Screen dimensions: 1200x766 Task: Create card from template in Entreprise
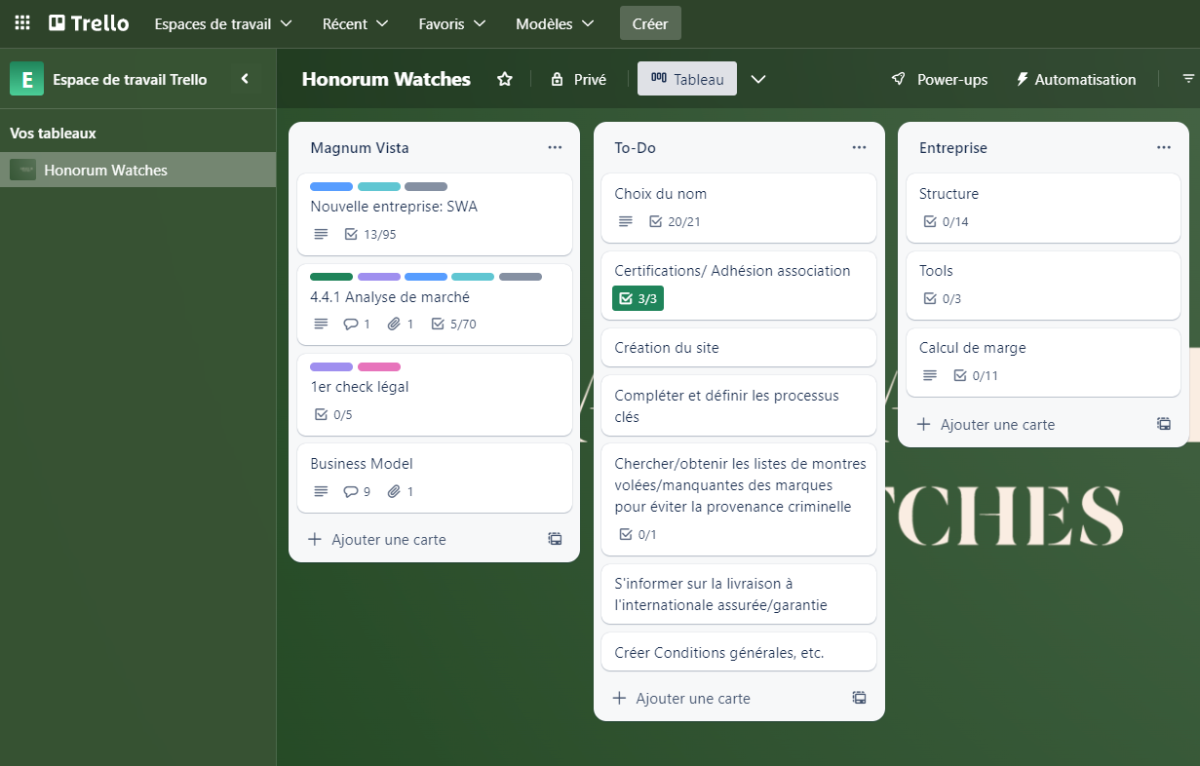(1164, 424)
